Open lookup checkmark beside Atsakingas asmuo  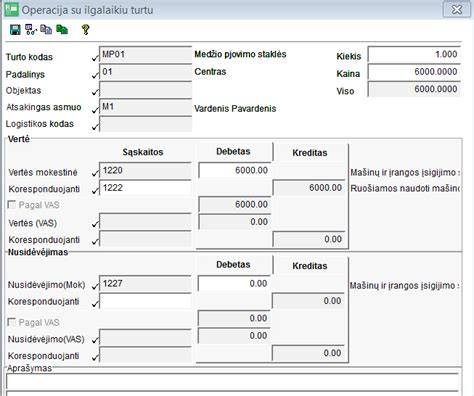click(95, 109)
